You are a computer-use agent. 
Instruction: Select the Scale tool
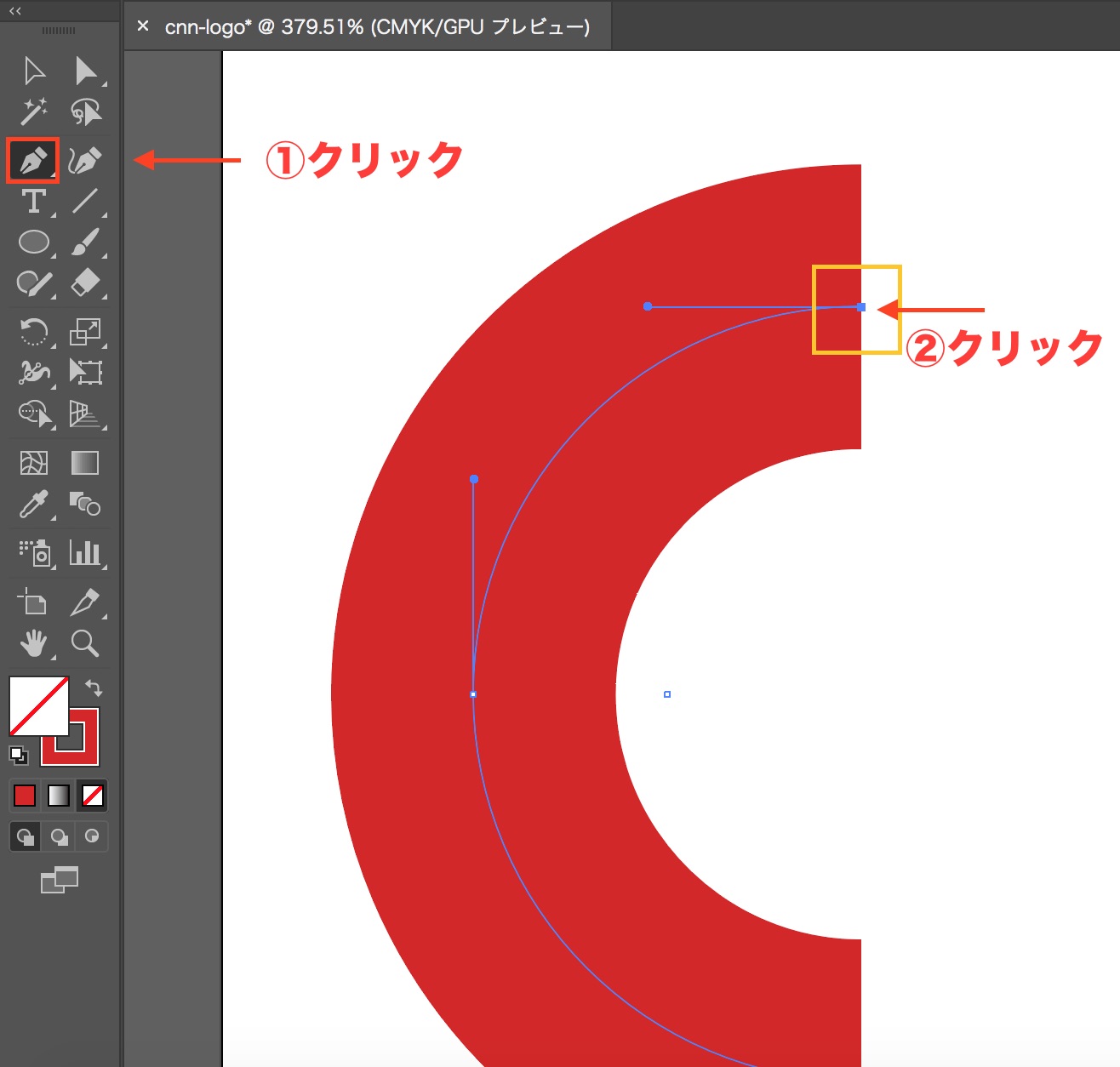click(85, 331)
